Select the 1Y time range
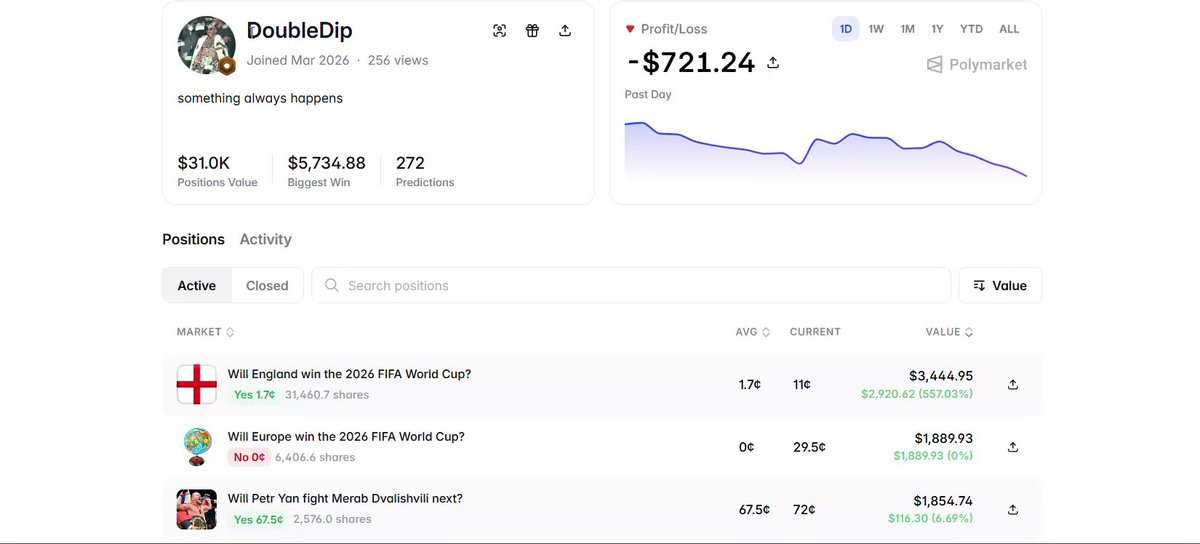Viewport: 1200px width, 544px height. click(937, 29)
